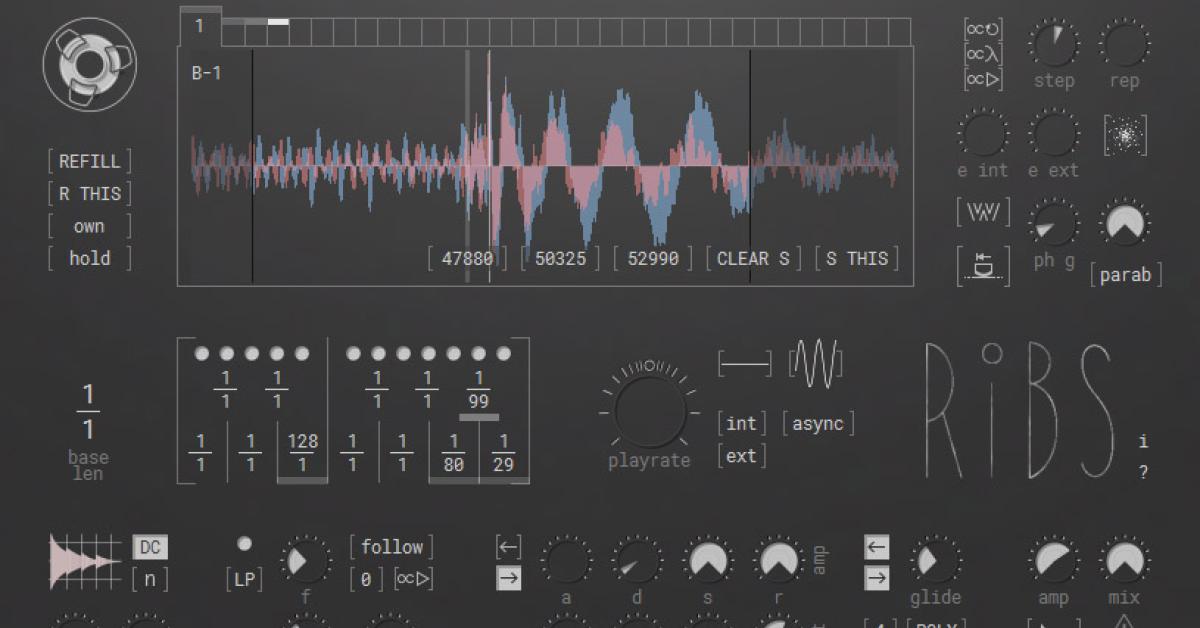Click the info 'i' icon
Viewport: 1200px width, 628px height.
[1144, 441]
